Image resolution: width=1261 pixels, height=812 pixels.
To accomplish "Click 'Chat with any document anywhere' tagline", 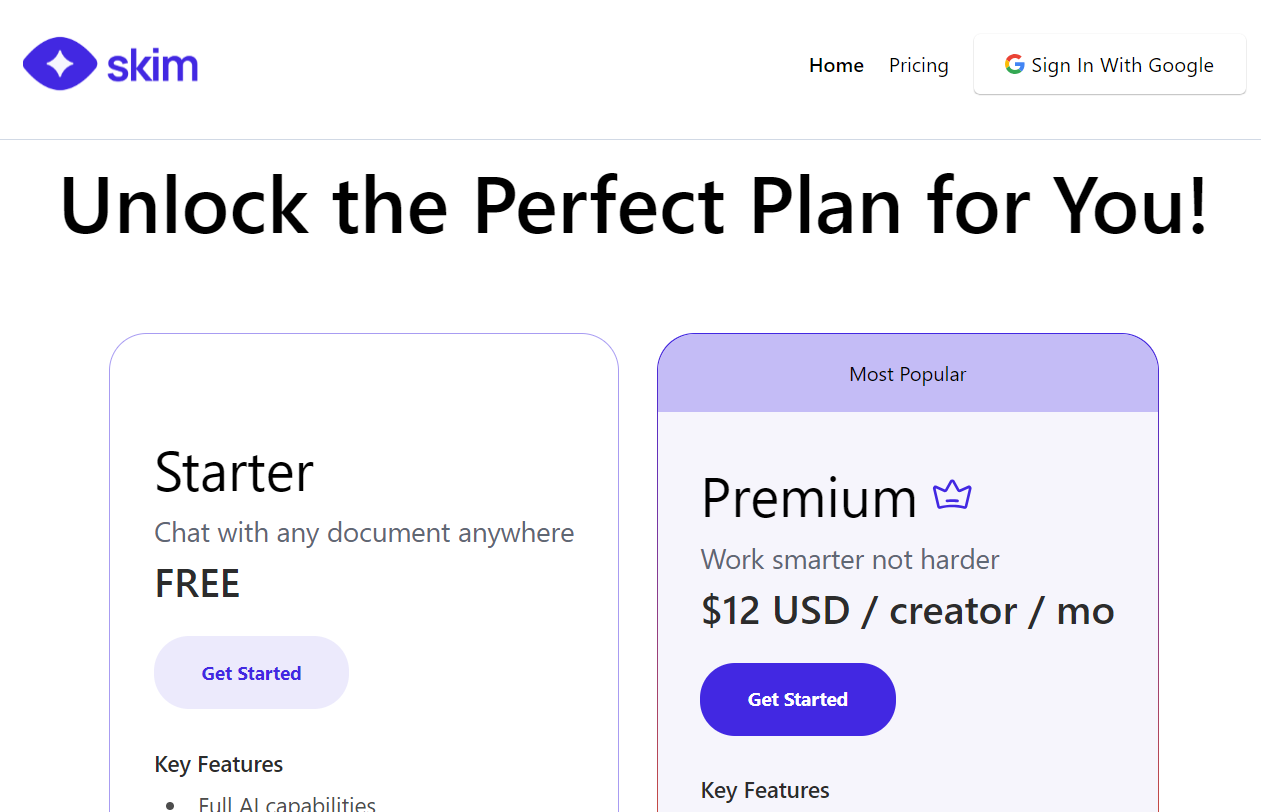I will click(x=364, y=532).
